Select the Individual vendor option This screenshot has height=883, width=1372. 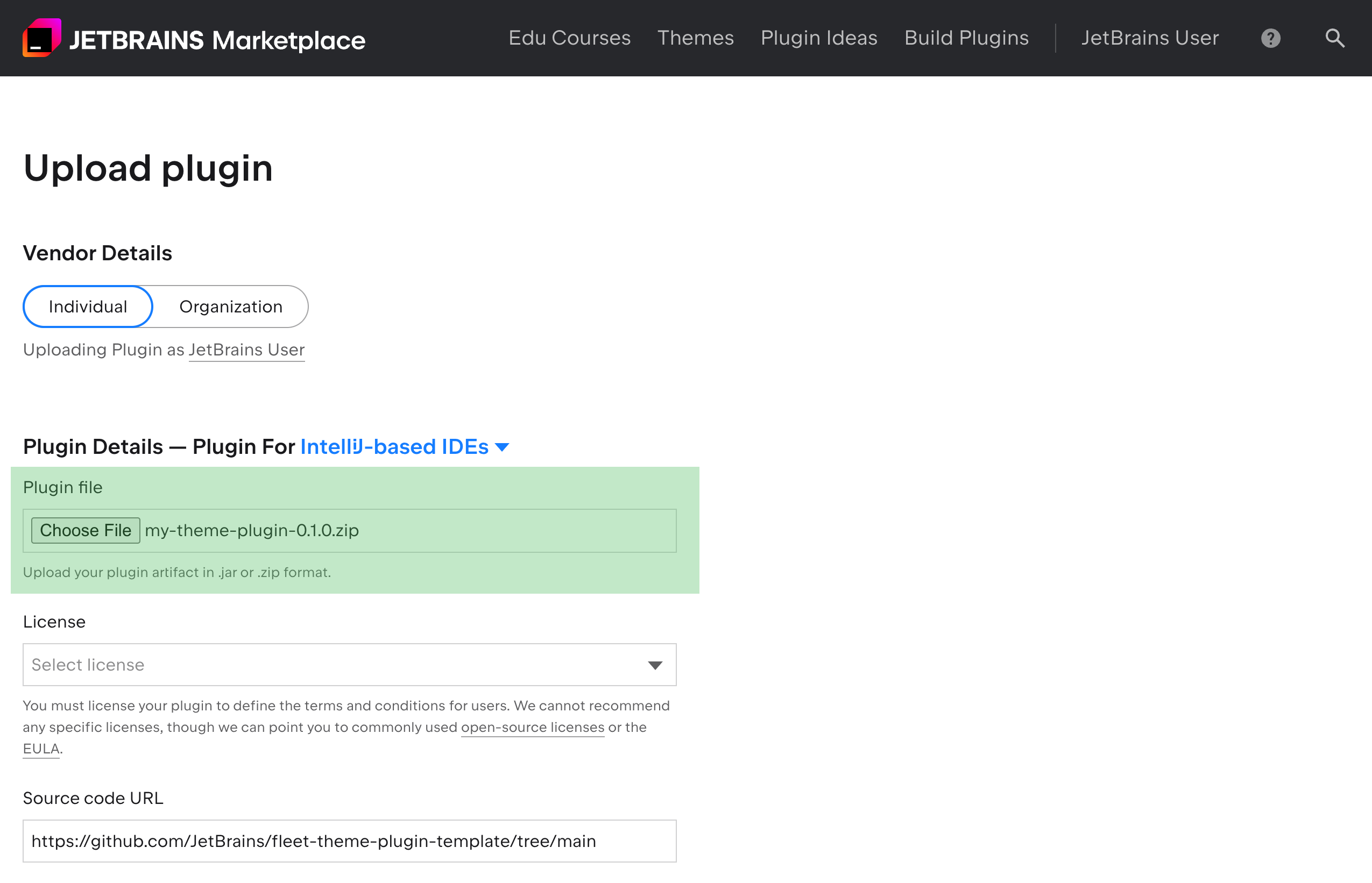tap(87, 306)
